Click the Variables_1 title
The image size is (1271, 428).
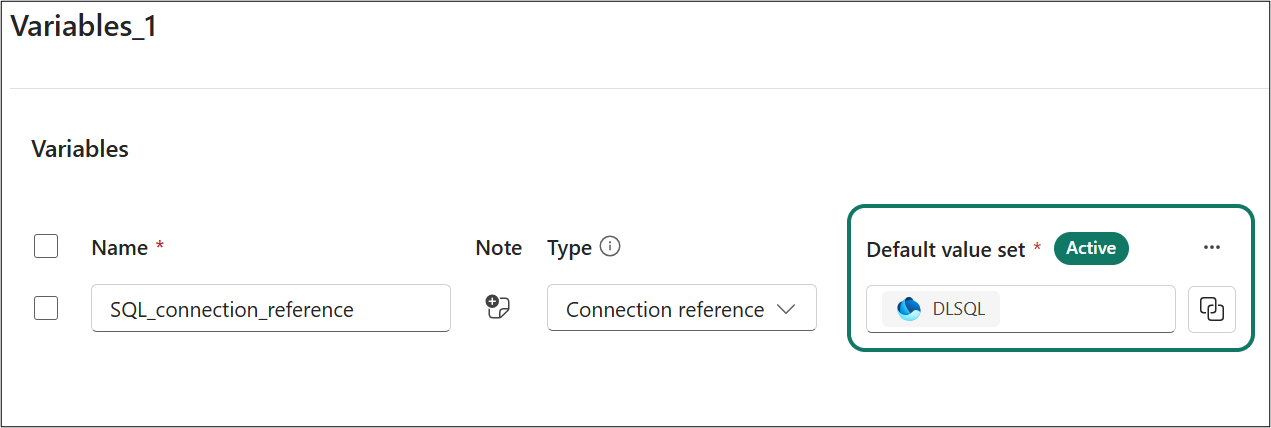click(x=84, y=27)
